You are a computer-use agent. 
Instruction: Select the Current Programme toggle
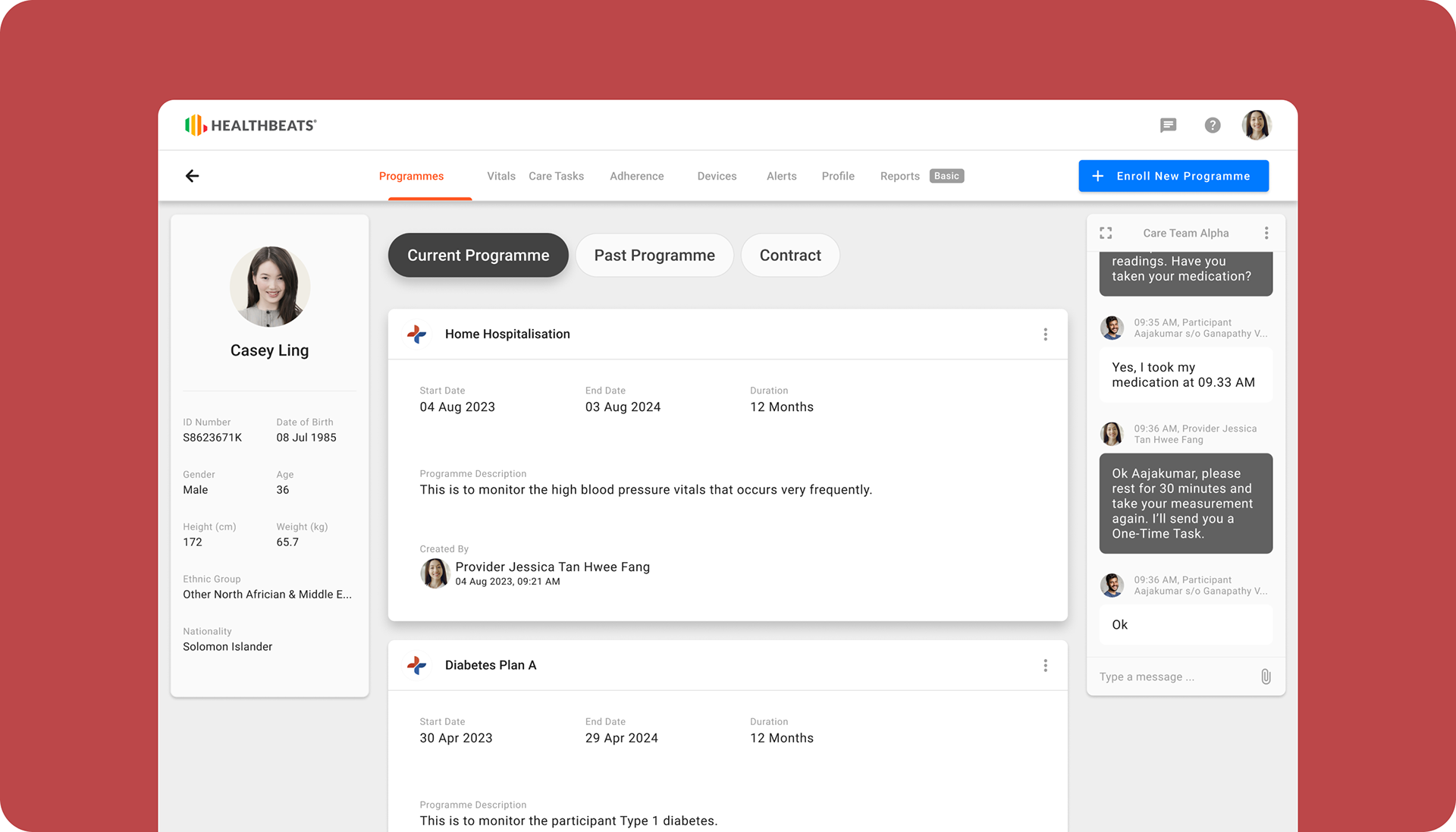click(x=478, y=256)
